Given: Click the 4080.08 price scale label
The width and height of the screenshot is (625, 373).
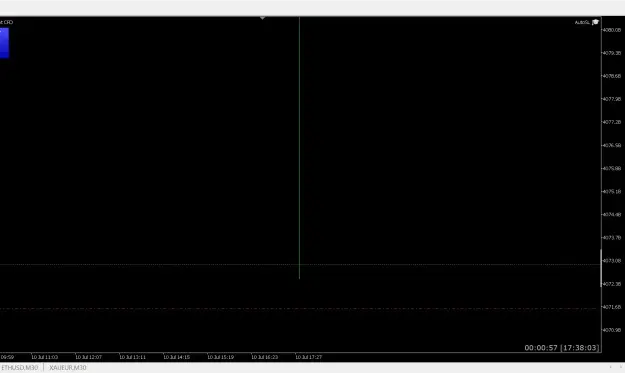Looking at the screenshot, I should [x=612, y=30].
